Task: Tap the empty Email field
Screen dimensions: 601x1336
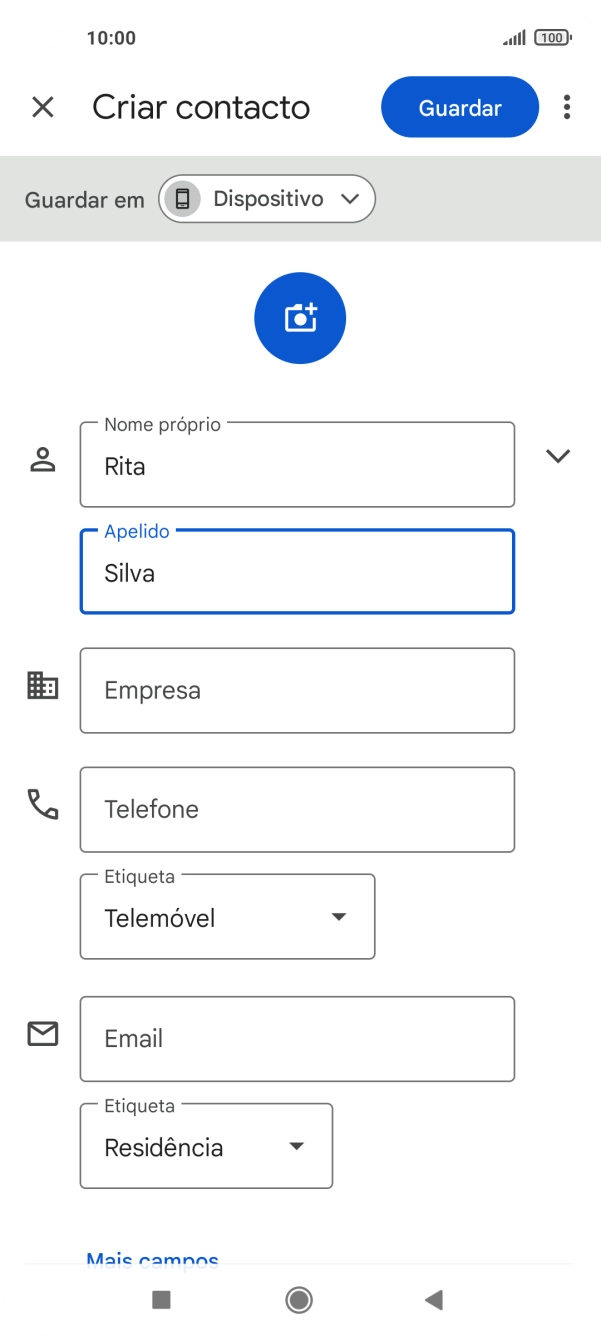Action: [297, 1038]
